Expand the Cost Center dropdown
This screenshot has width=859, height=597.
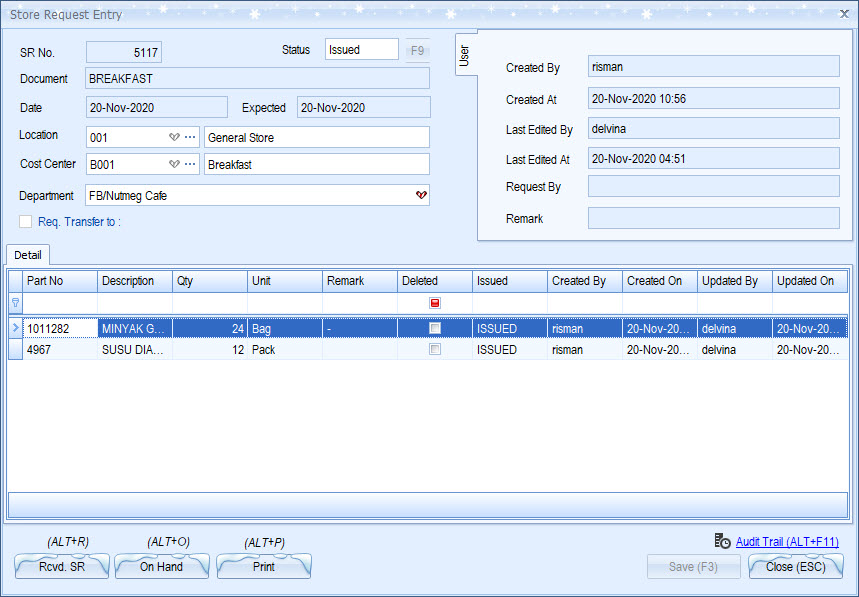173,164
